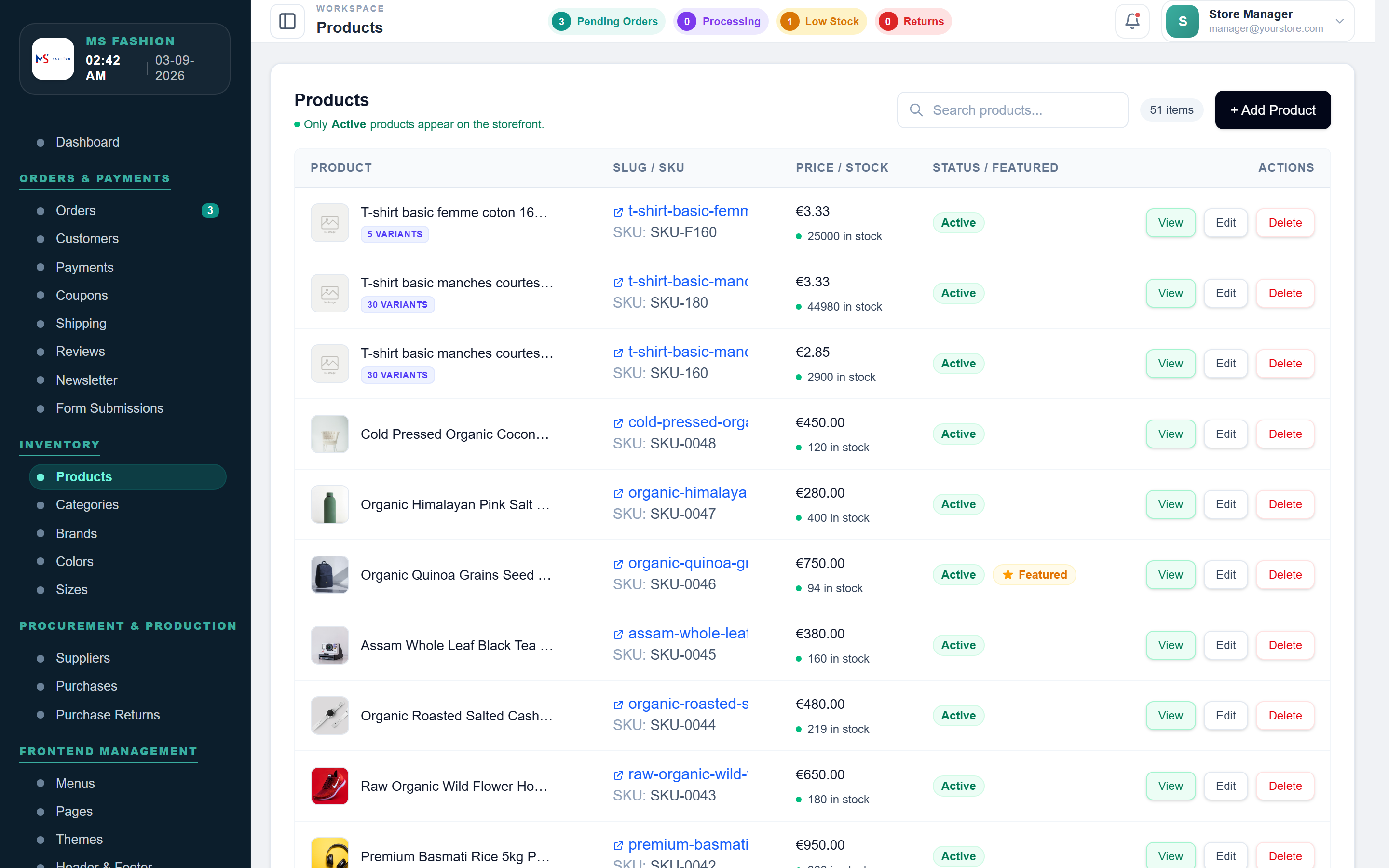Open the t-shirt-basic-femn slug external link icon
Image resolution: width=1389 pixels, height=868 pixels.
tap(618, 212)
